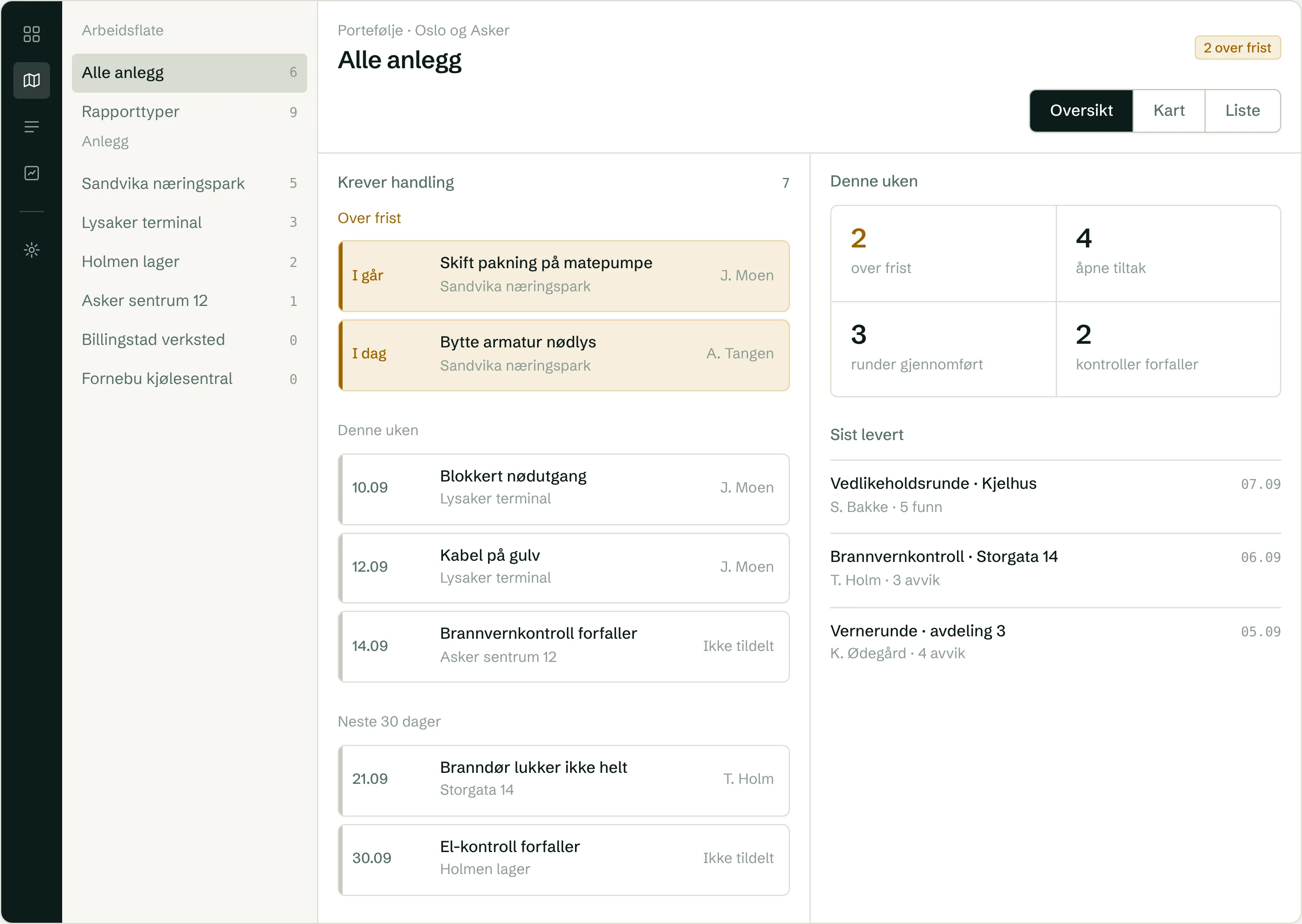
Task: Select Alle anlegg in the sidebar
Action: point(189,73)
